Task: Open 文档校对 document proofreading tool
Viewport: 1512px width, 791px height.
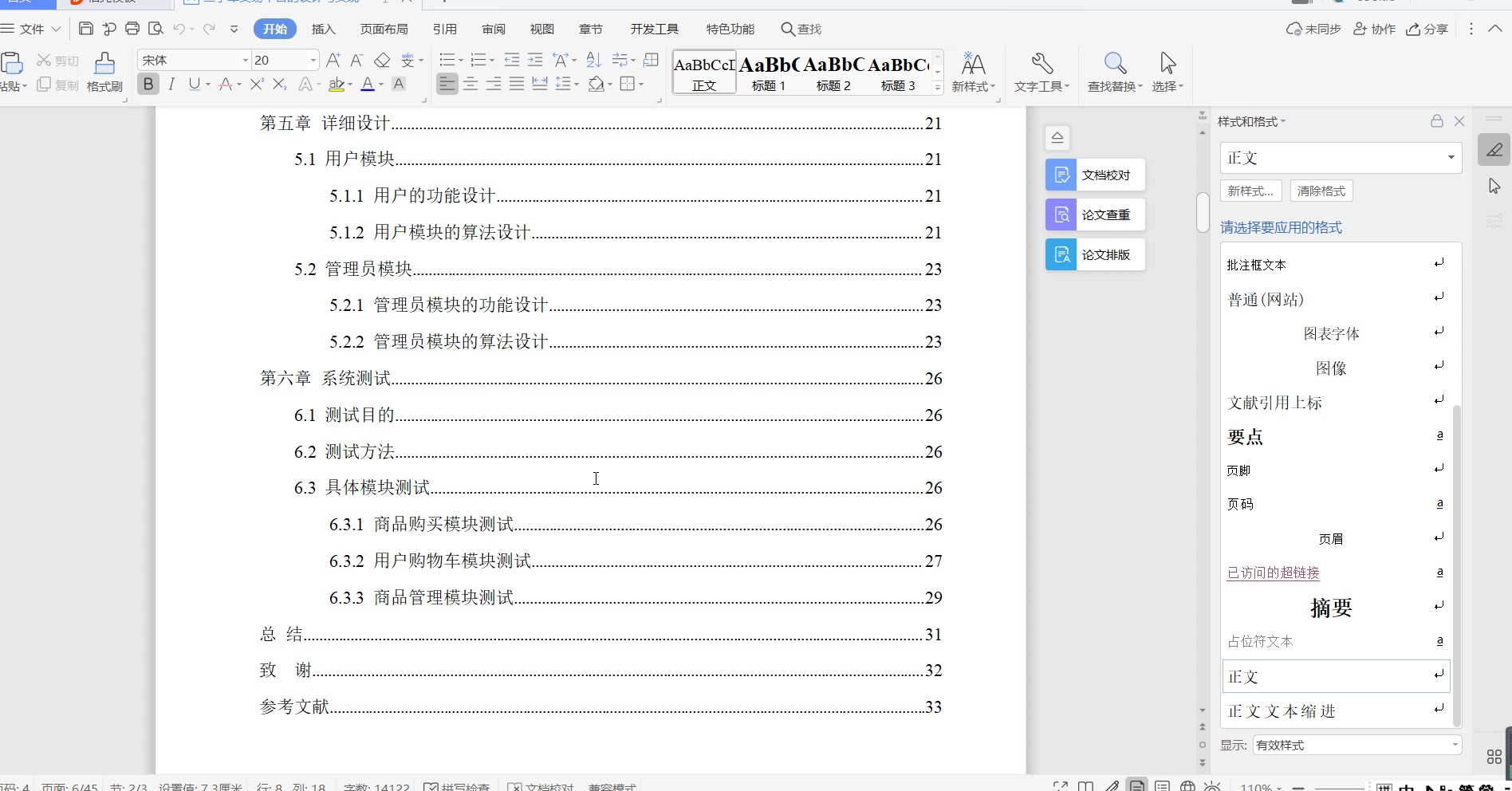Action: click(x=1095, y=175)
